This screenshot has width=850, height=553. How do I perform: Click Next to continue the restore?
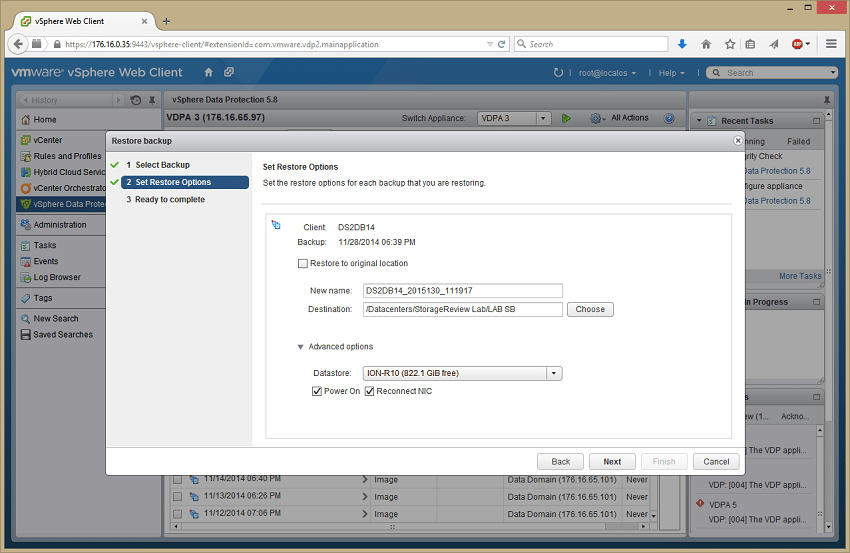[612, 461]
